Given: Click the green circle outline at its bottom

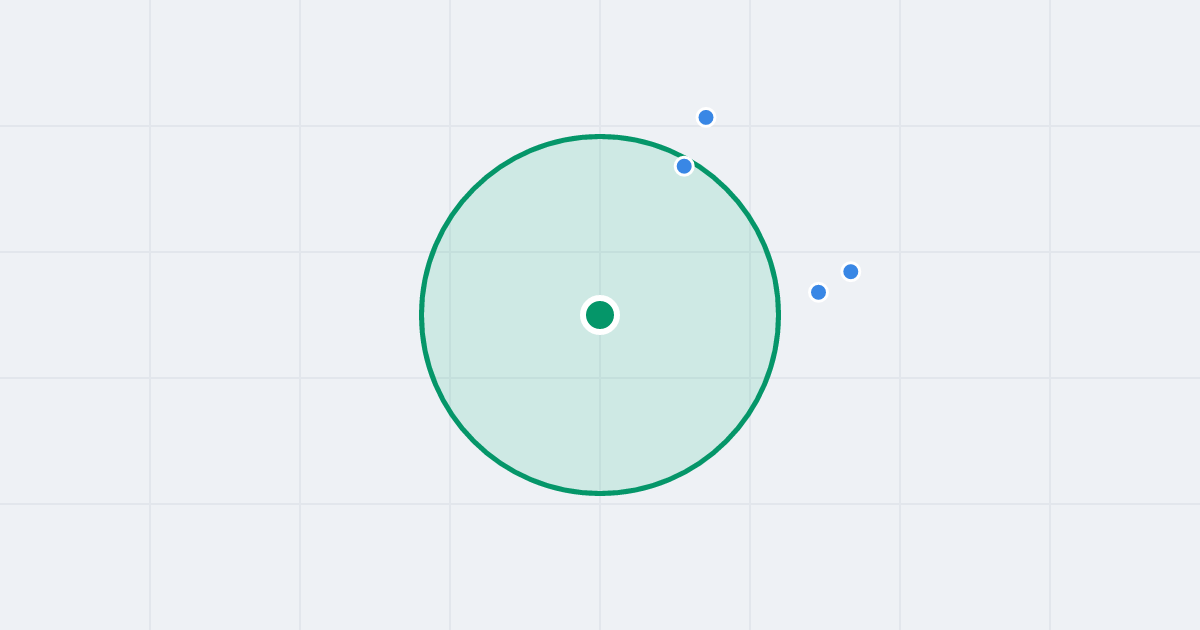Looking at the screenshot, I should [x=600, y=493].
